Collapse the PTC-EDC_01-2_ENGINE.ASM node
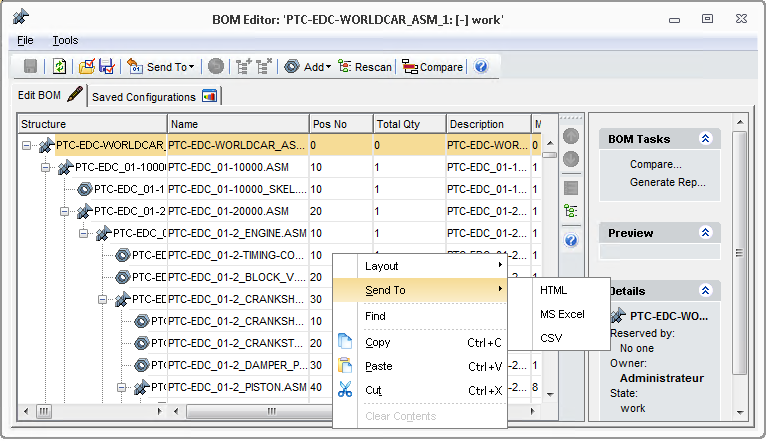The height and width of the screenshot is (441, 767). (84, 233)
